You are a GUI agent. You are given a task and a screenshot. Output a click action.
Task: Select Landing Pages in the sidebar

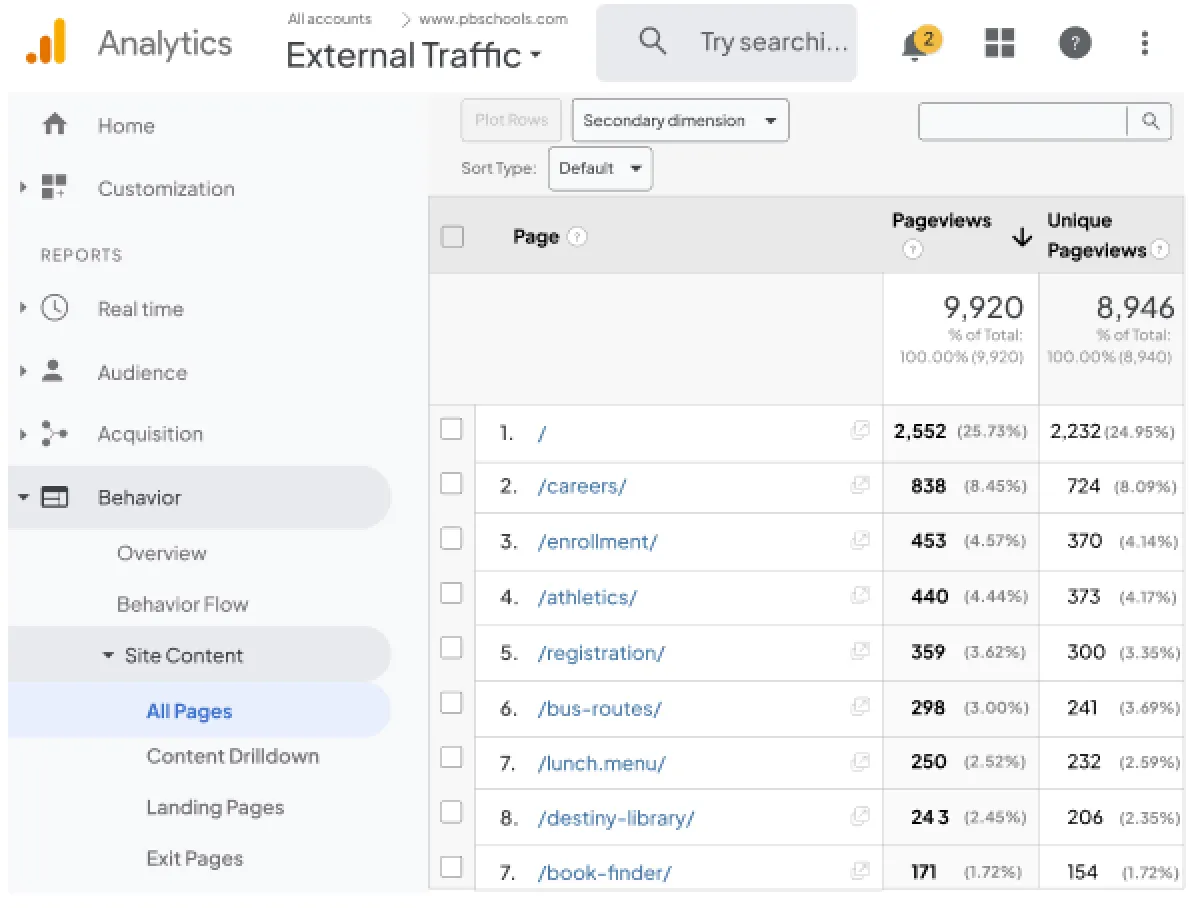[x=215, y=808]
